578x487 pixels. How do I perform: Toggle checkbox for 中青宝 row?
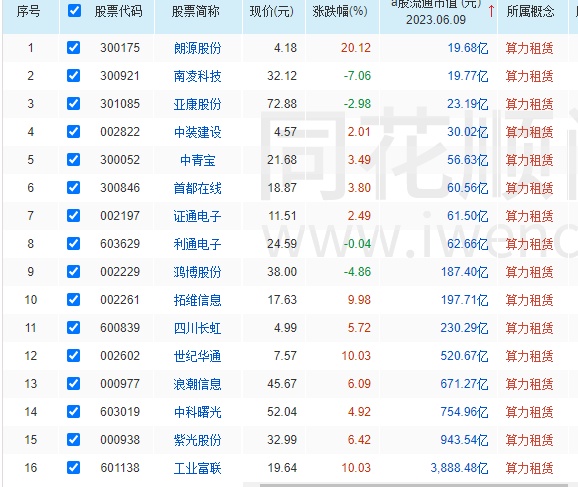(x=73, y=160)
